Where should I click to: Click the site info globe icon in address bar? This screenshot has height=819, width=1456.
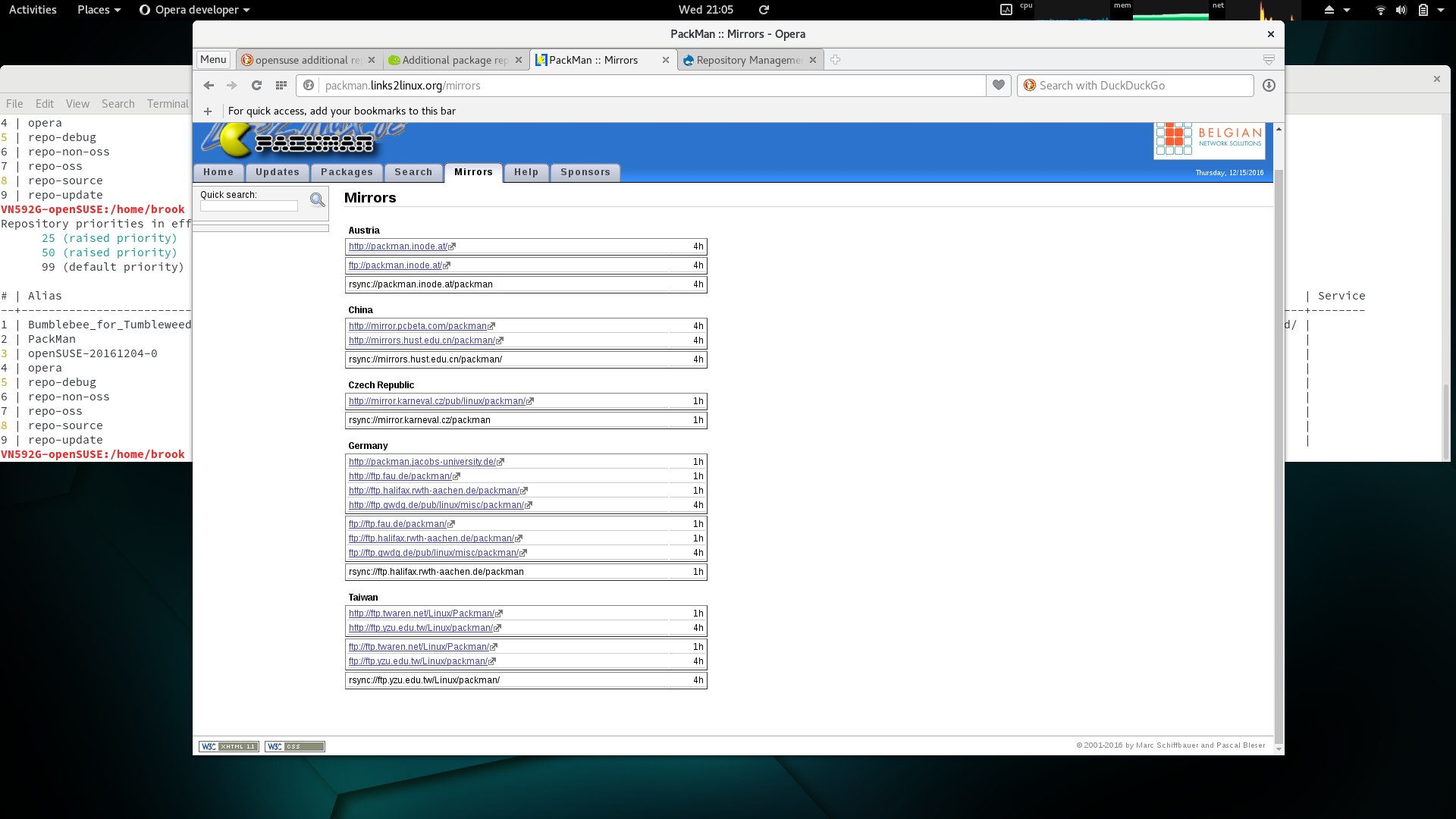point(309,86)
